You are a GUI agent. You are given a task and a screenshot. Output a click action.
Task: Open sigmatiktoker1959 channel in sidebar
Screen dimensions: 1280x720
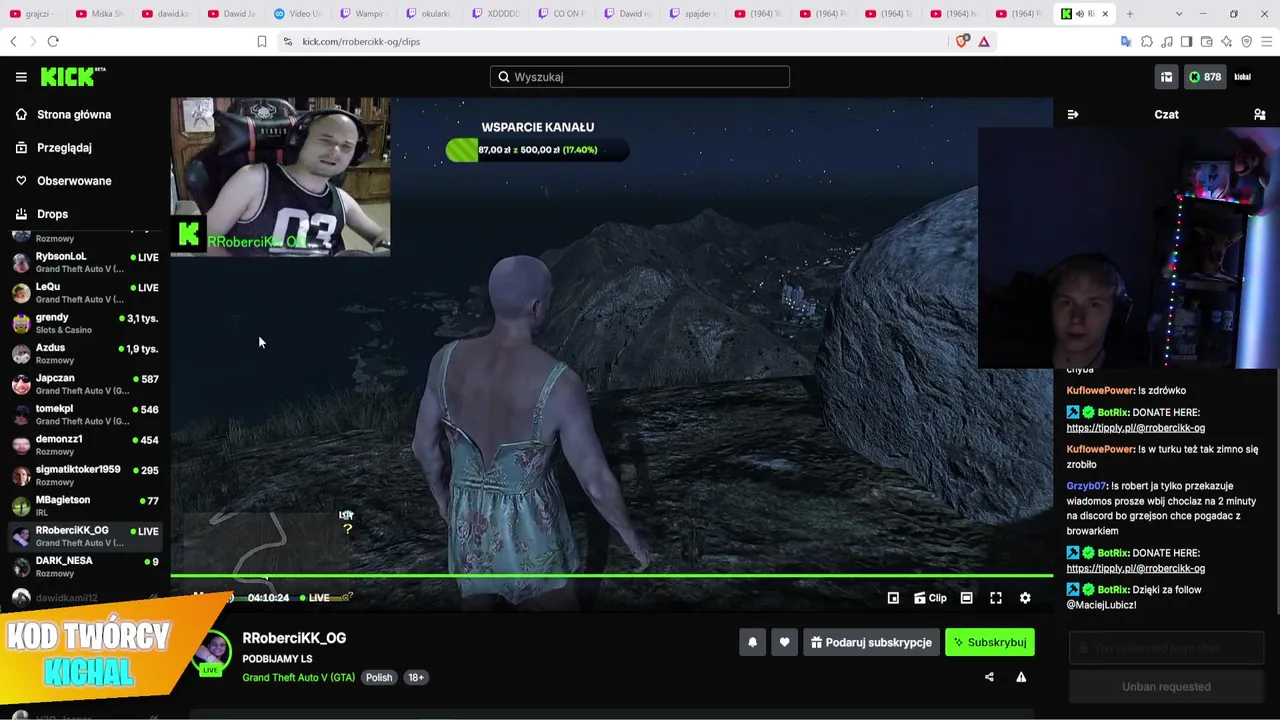(x=85, y=475)
